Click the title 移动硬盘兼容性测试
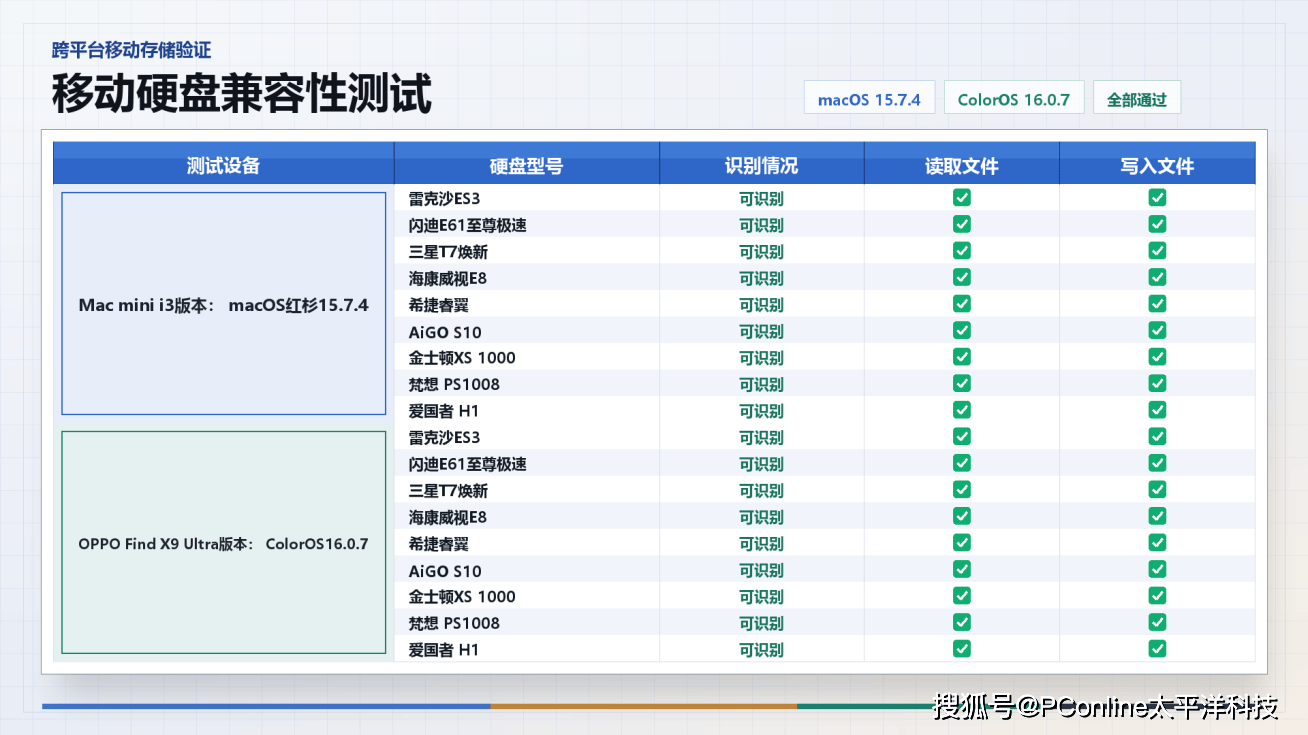 [242, 95]
